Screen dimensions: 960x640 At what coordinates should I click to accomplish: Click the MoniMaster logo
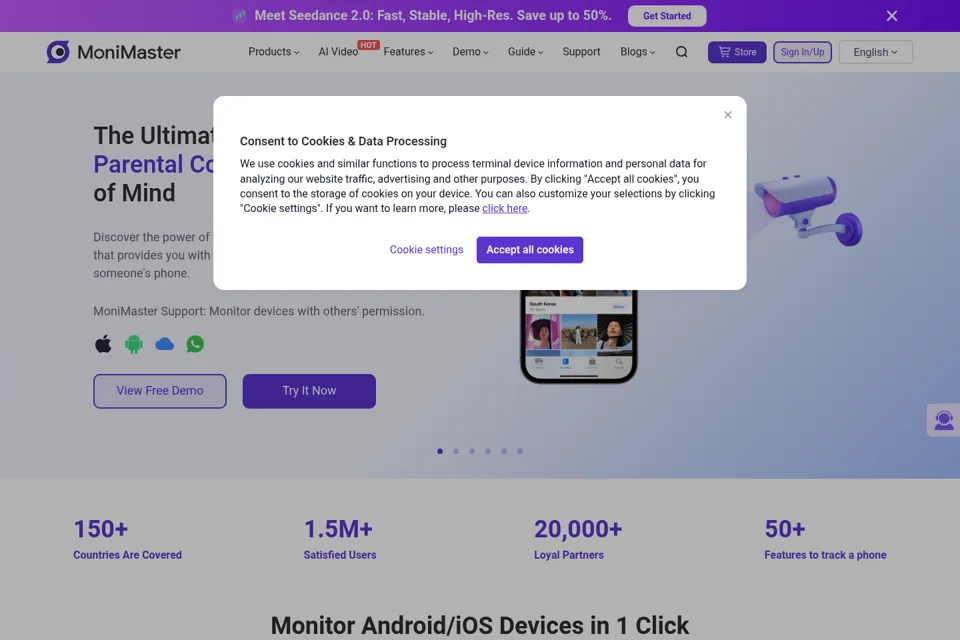(x=113, y=52)
